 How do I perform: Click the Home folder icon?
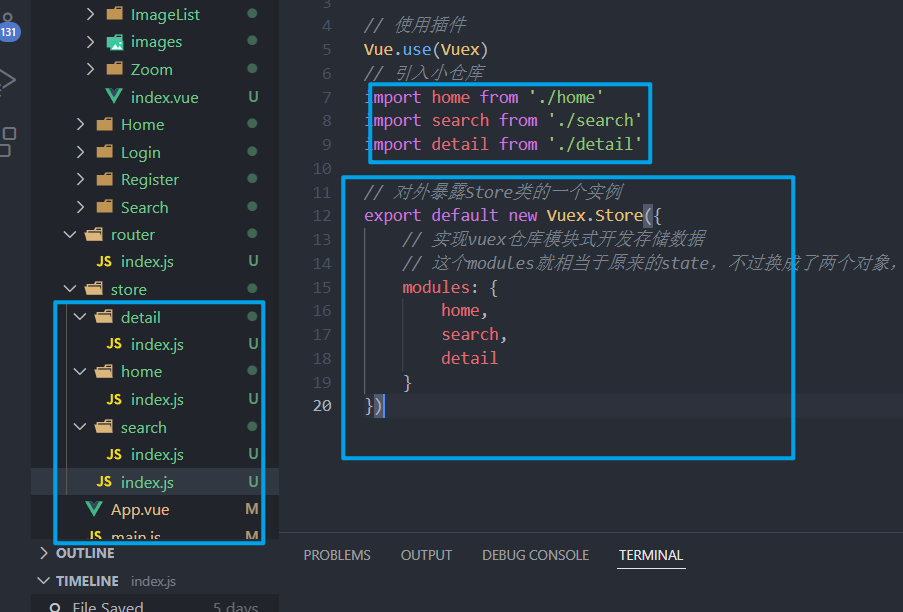point(105,124)
